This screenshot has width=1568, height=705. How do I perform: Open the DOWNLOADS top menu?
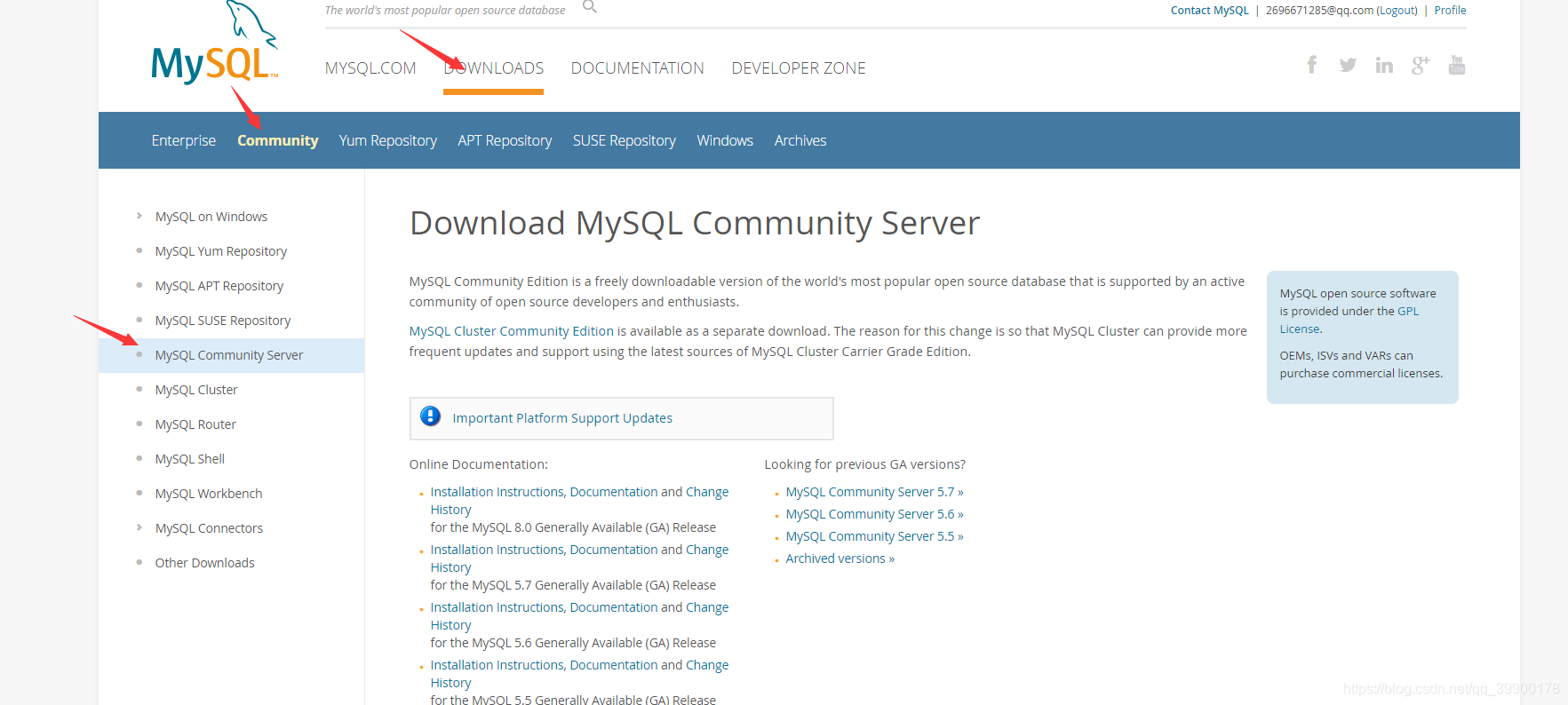point(493,68)
